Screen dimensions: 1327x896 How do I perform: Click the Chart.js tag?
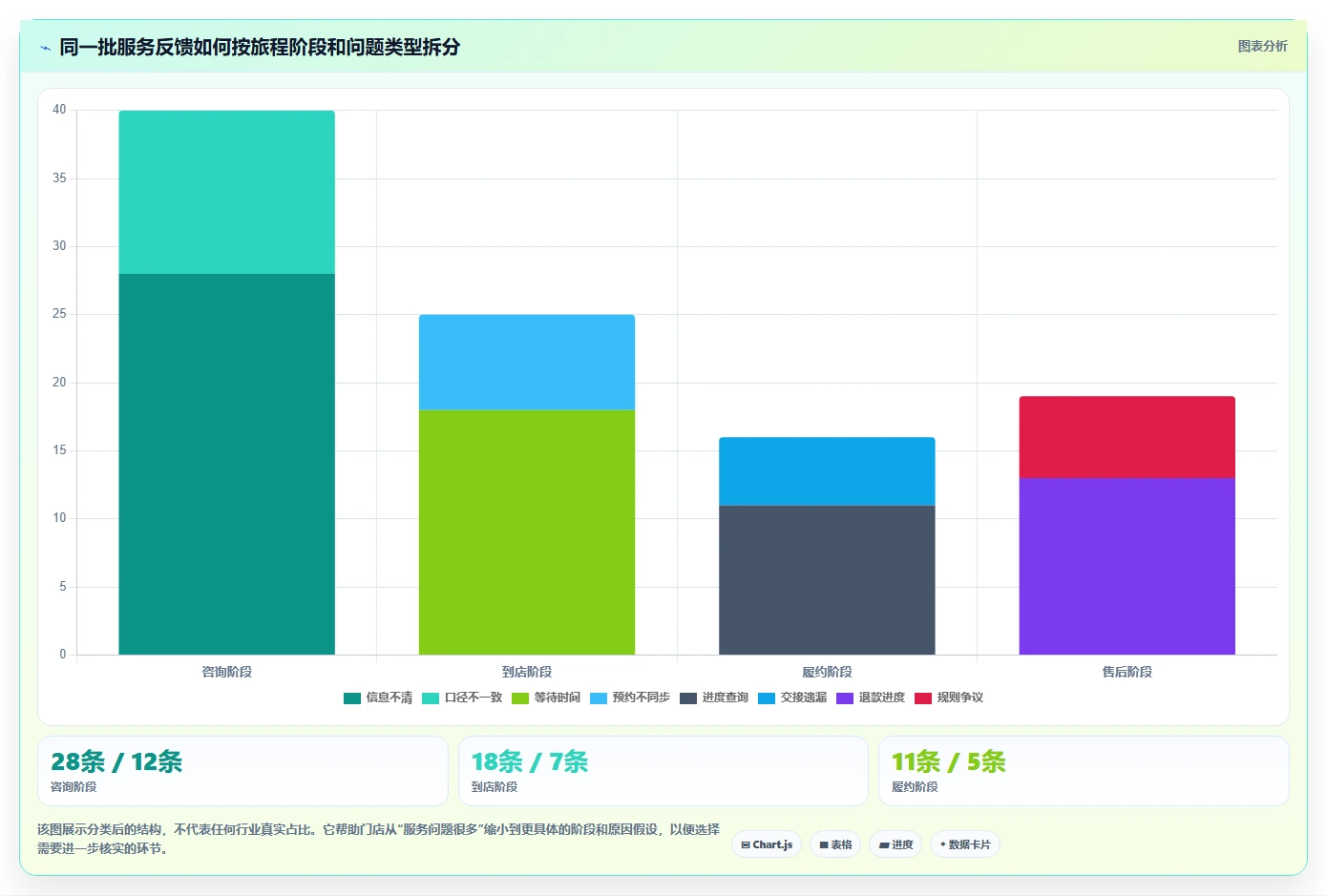coord(767,844)
